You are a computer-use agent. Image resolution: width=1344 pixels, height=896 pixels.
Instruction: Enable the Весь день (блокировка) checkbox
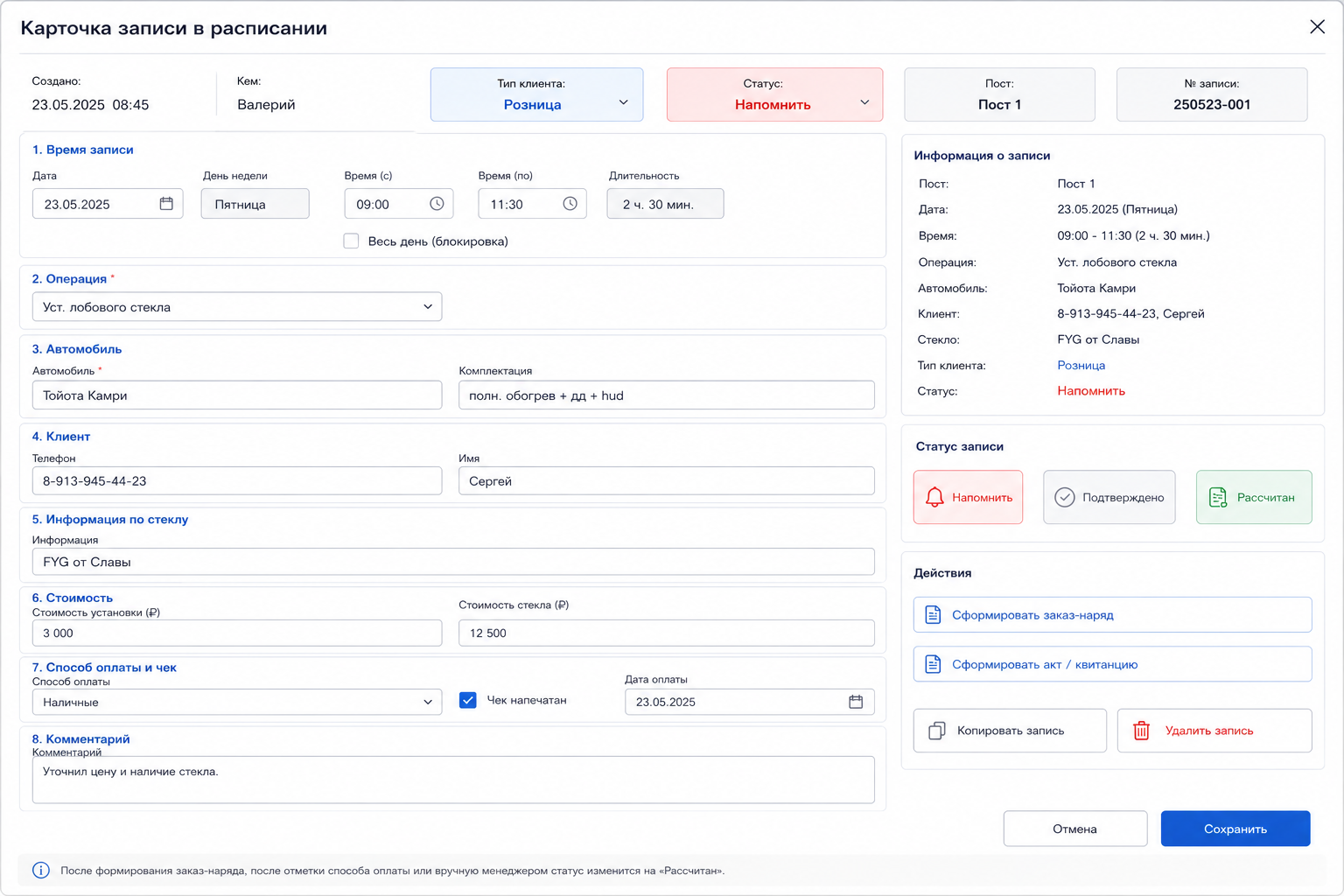(351, 241)
